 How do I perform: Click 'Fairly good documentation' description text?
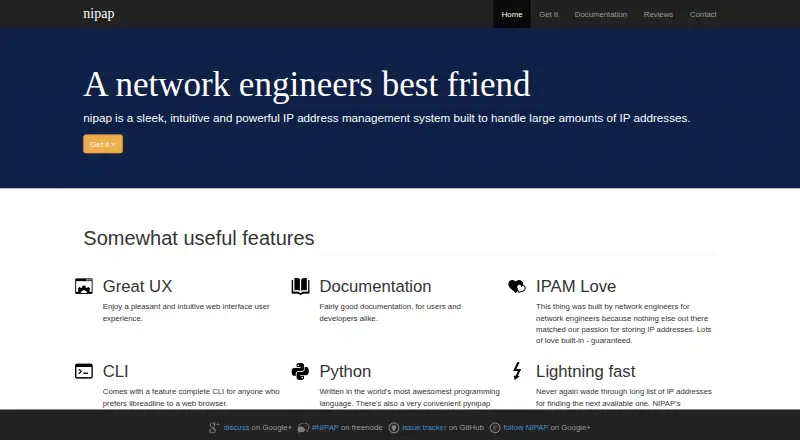(x=390, y=312)
